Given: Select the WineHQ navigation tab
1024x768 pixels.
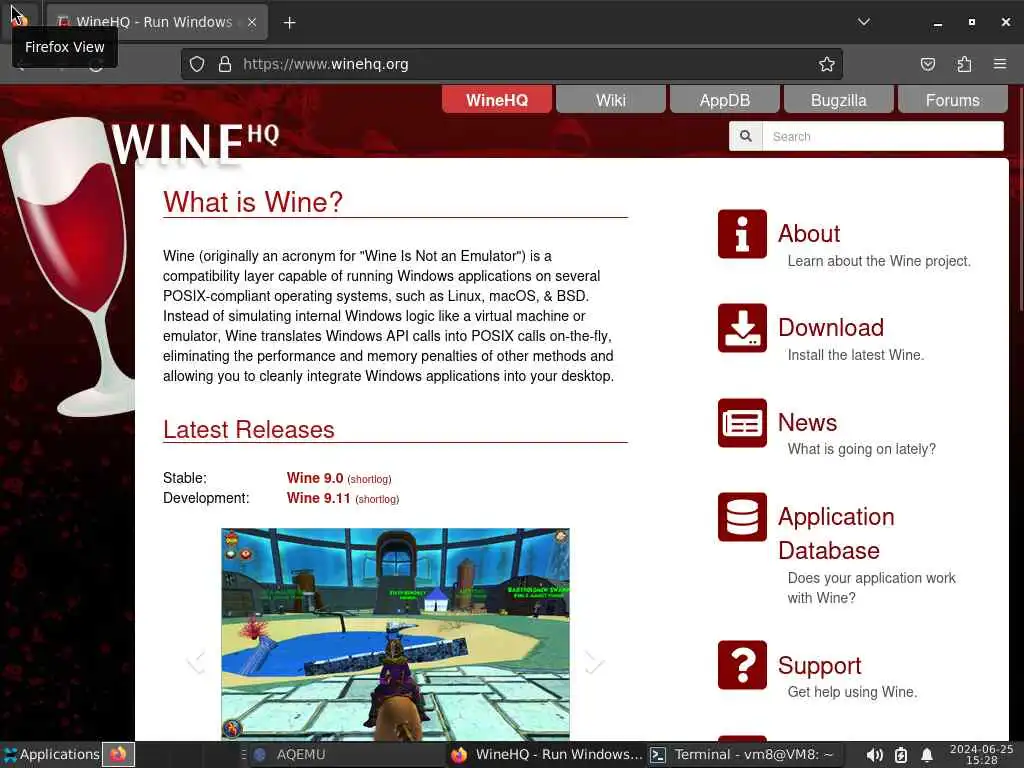Looking at the screenshot, I should coord(497,100).
